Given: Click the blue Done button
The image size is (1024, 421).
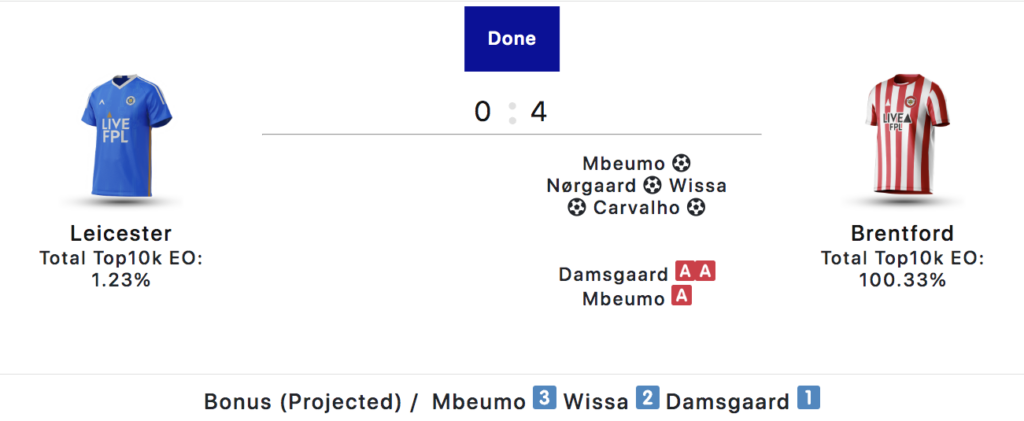Looking at the screenshot, I should tap(511, 39).
